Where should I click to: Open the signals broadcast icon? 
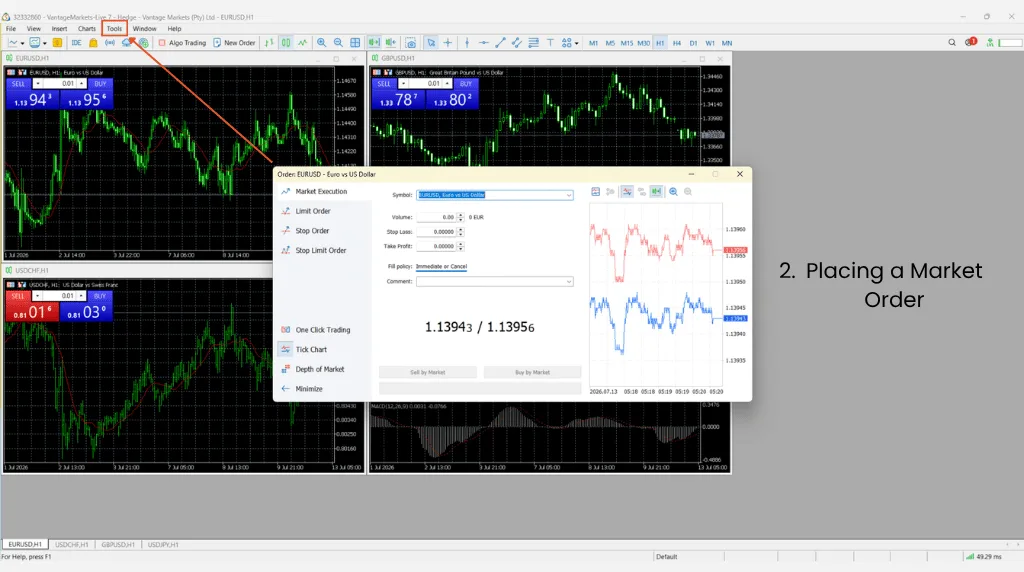tap(110, 43)
